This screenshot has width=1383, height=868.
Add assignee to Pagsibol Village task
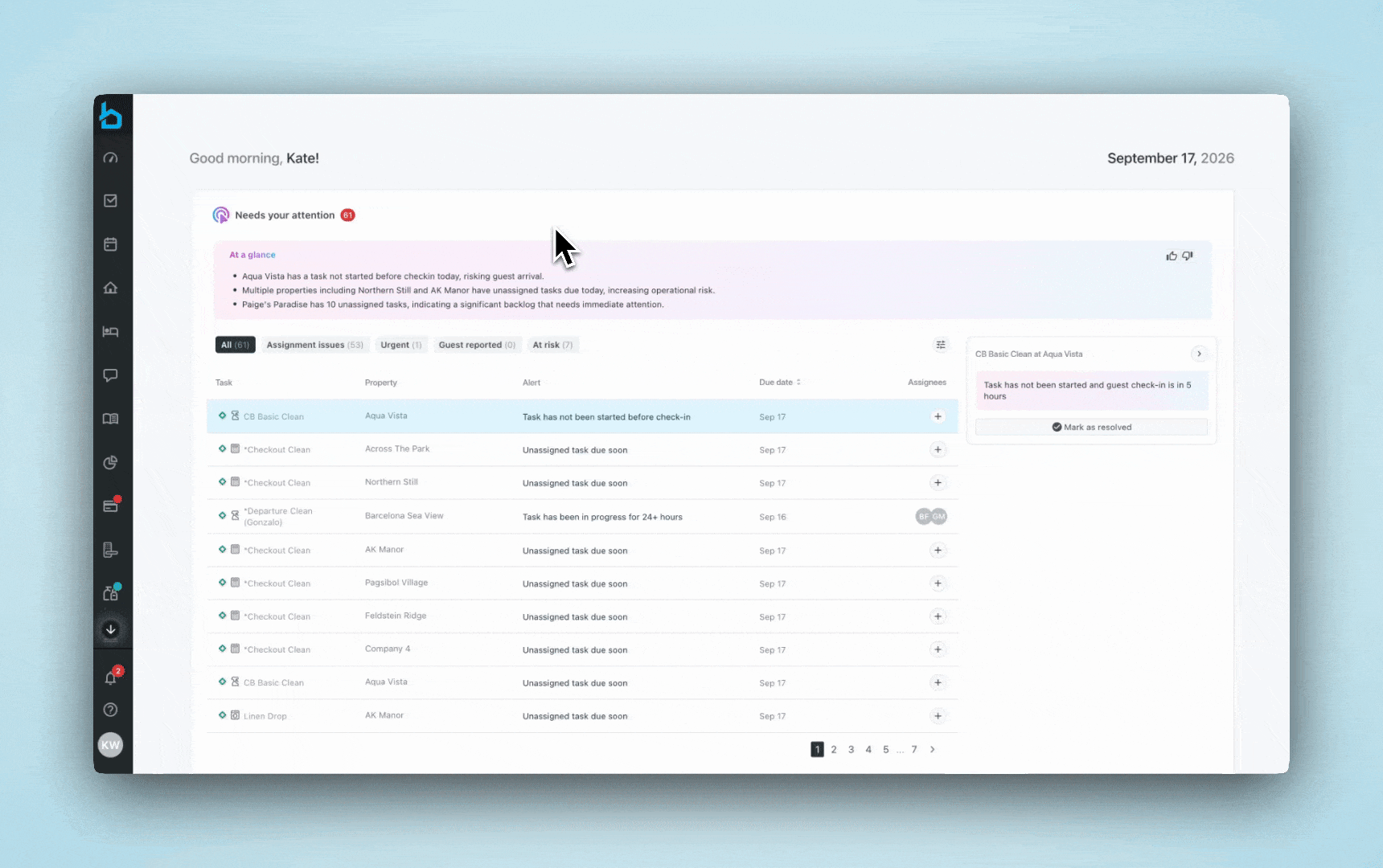[x=938, y=583]
